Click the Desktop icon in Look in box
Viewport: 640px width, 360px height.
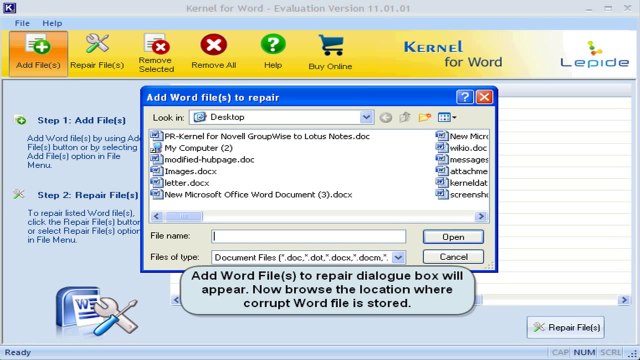[200, 118]
